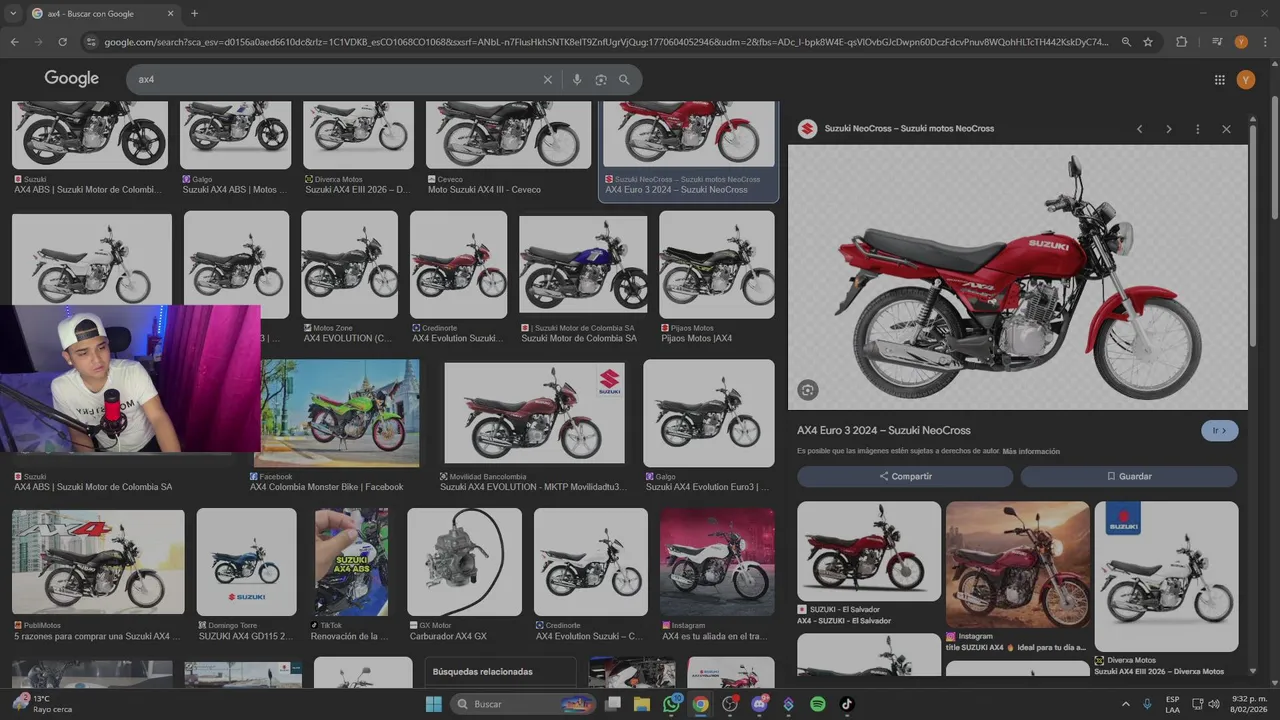Open the Google account avatar
The height and width of the screenshot is (720, 1280).
click(x=1246, y=80)
